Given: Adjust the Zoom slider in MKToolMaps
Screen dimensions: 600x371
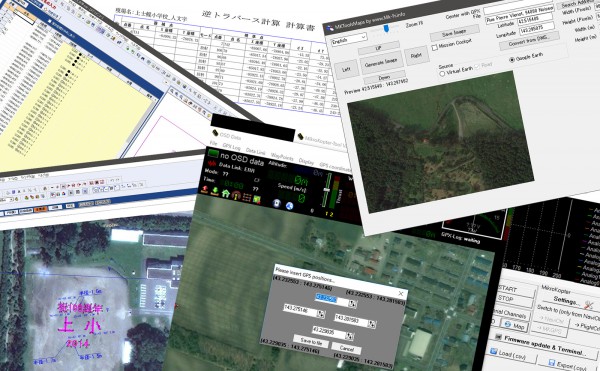Looking at the screenshot, I should tap(386, 29).
